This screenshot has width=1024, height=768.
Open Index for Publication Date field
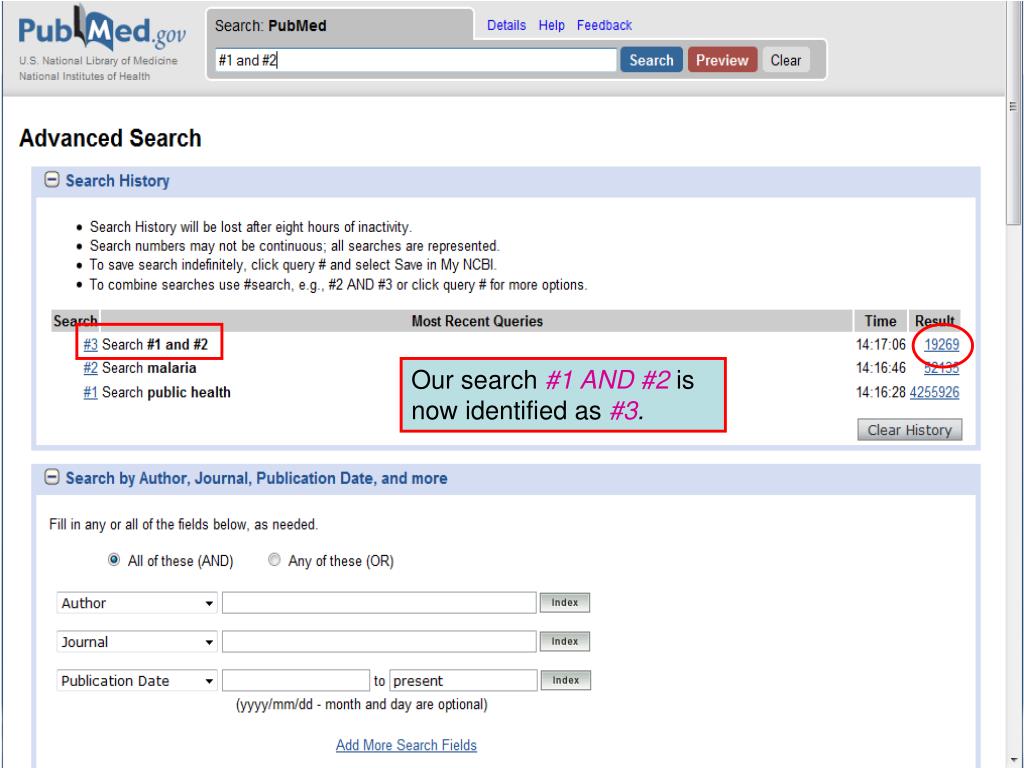[x=566, y=680]
